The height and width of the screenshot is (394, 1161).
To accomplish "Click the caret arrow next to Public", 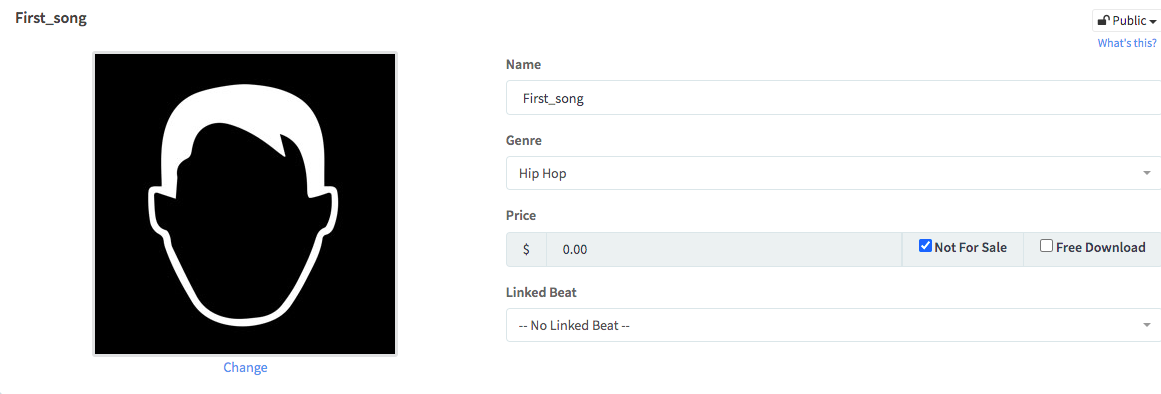I will coord(1153,21).
